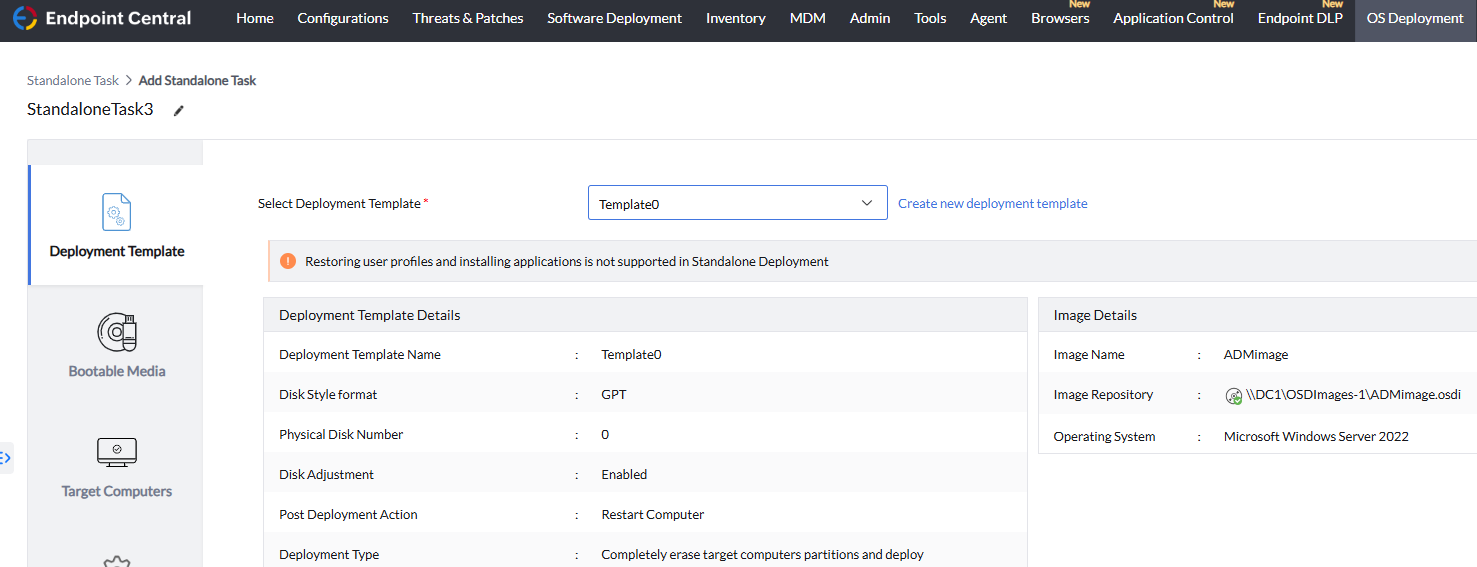Open the MDM menu
This screenshot has width=1477, height=567.
coord(808,18)
